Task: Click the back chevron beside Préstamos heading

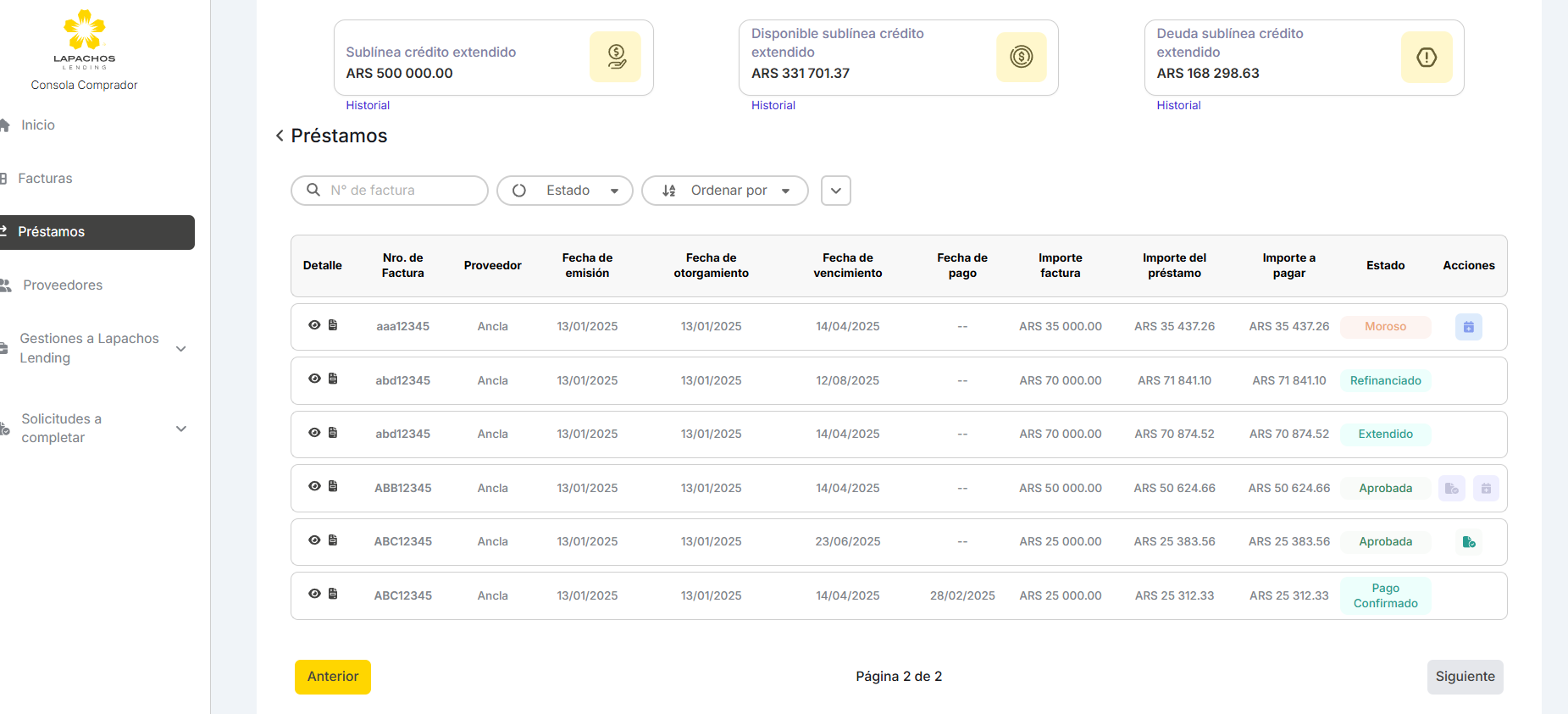Action: (280, 136)
